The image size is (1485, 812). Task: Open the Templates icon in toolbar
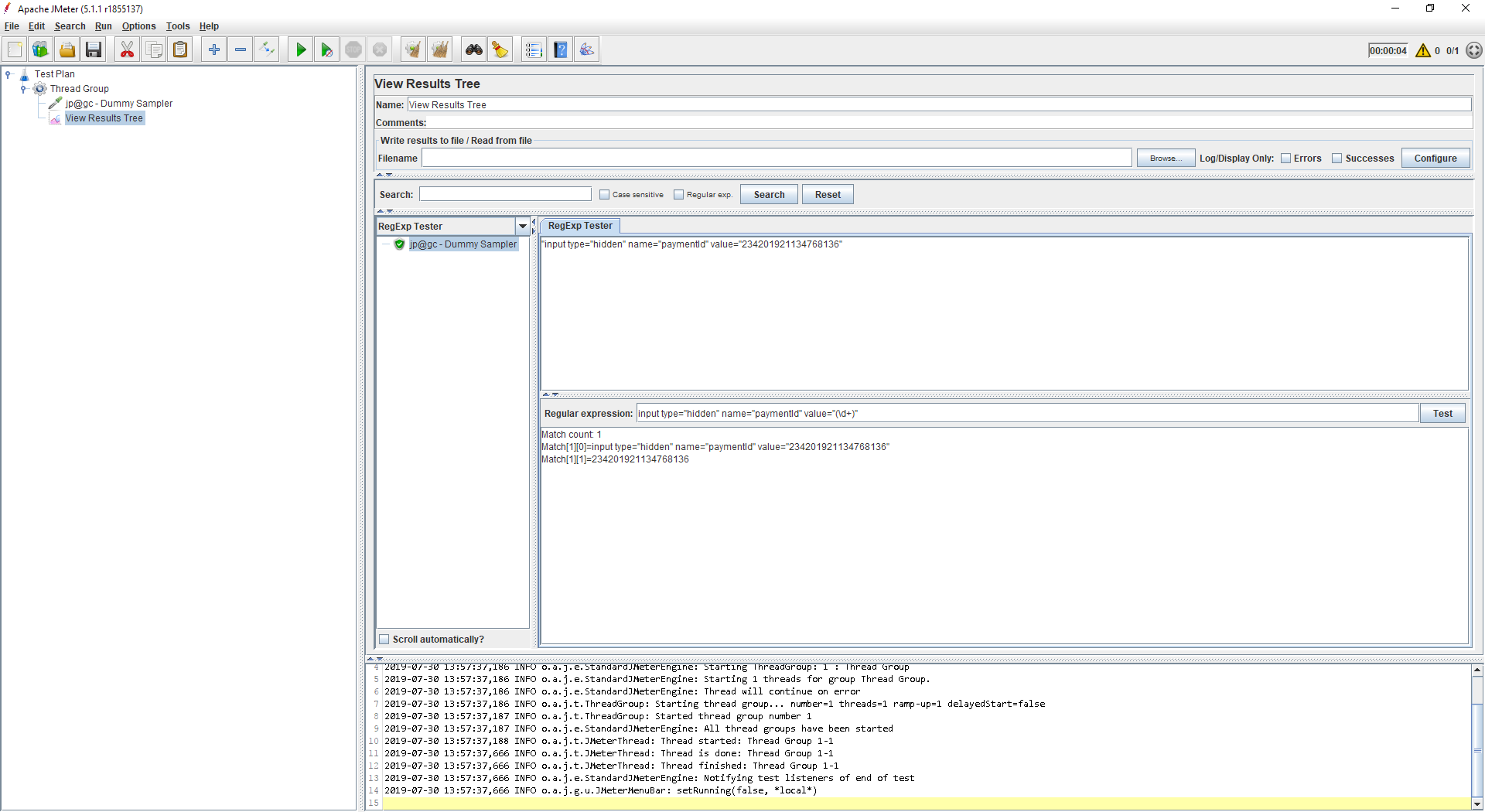tap(41, 50)
